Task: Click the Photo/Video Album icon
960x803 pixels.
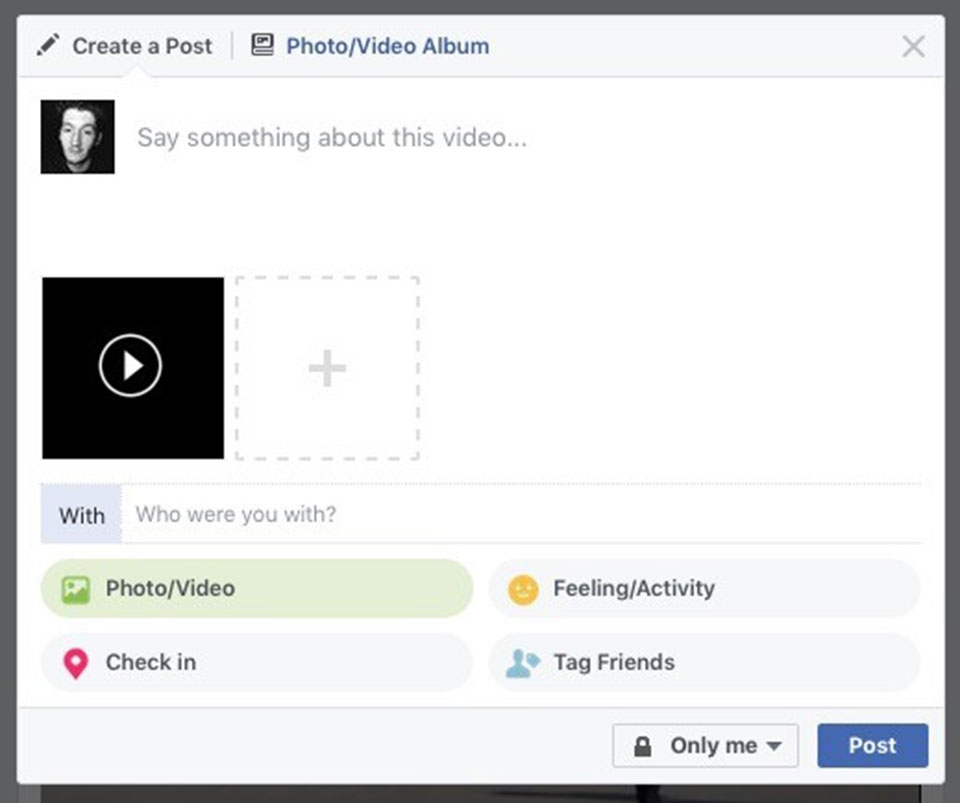Action: point(262,44)
